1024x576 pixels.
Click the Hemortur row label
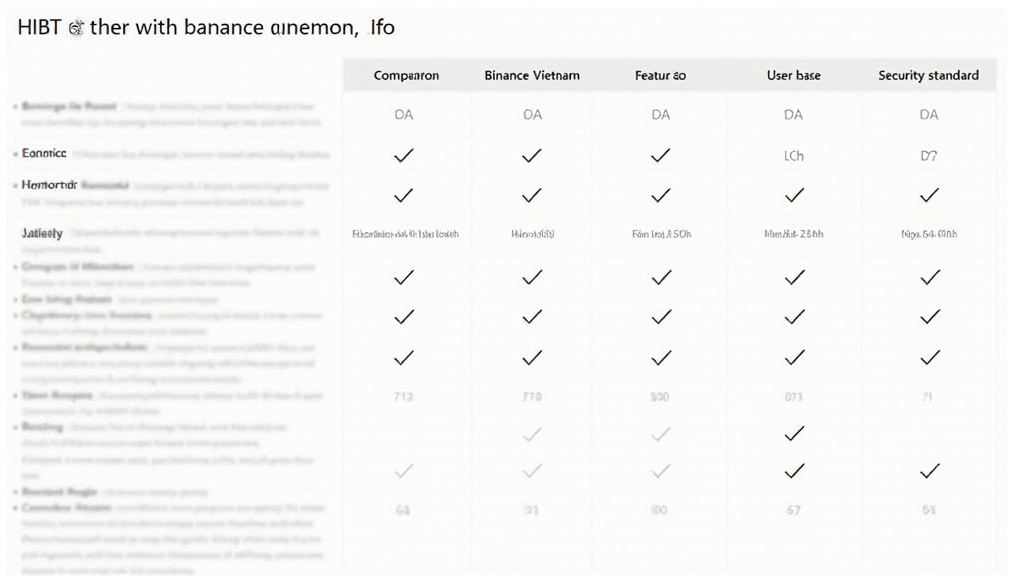coord(50,186)
